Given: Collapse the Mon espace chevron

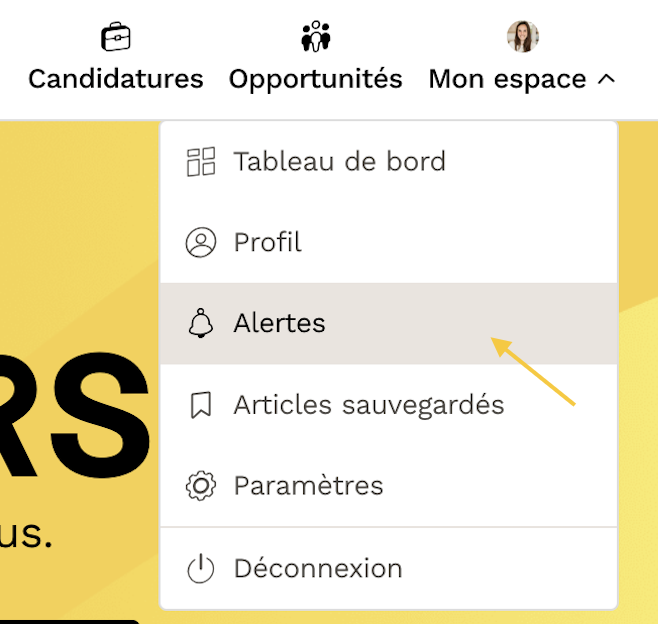Looking at the screenshot, I should coord(606,79).
